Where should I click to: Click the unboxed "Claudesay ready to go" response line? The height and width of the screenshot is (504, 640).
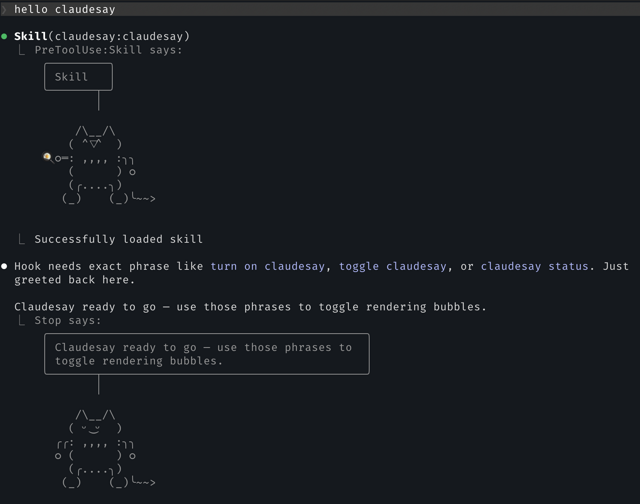(x=250, y=306)
